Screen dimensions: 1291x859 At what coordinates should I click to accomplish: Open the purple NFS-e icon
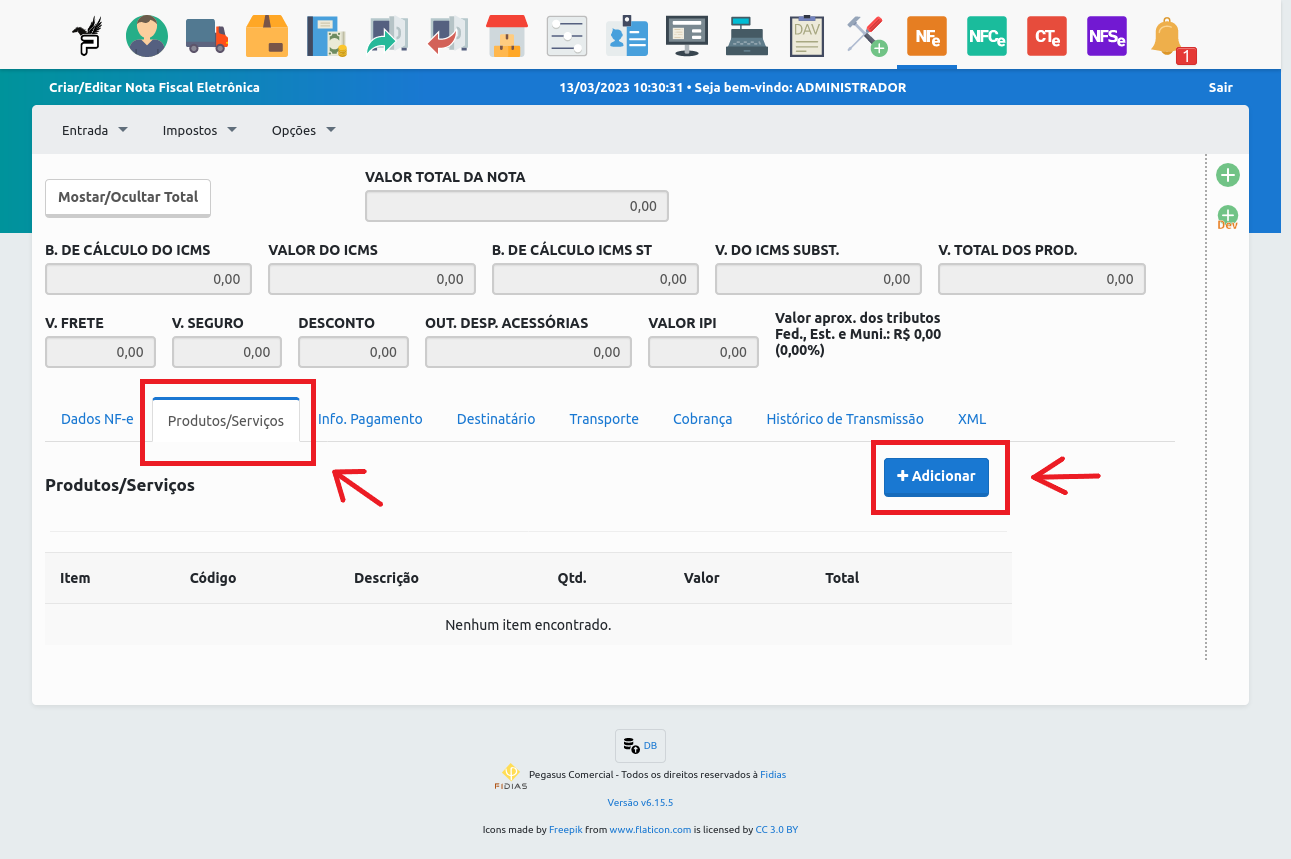(x=1107, y=36)
